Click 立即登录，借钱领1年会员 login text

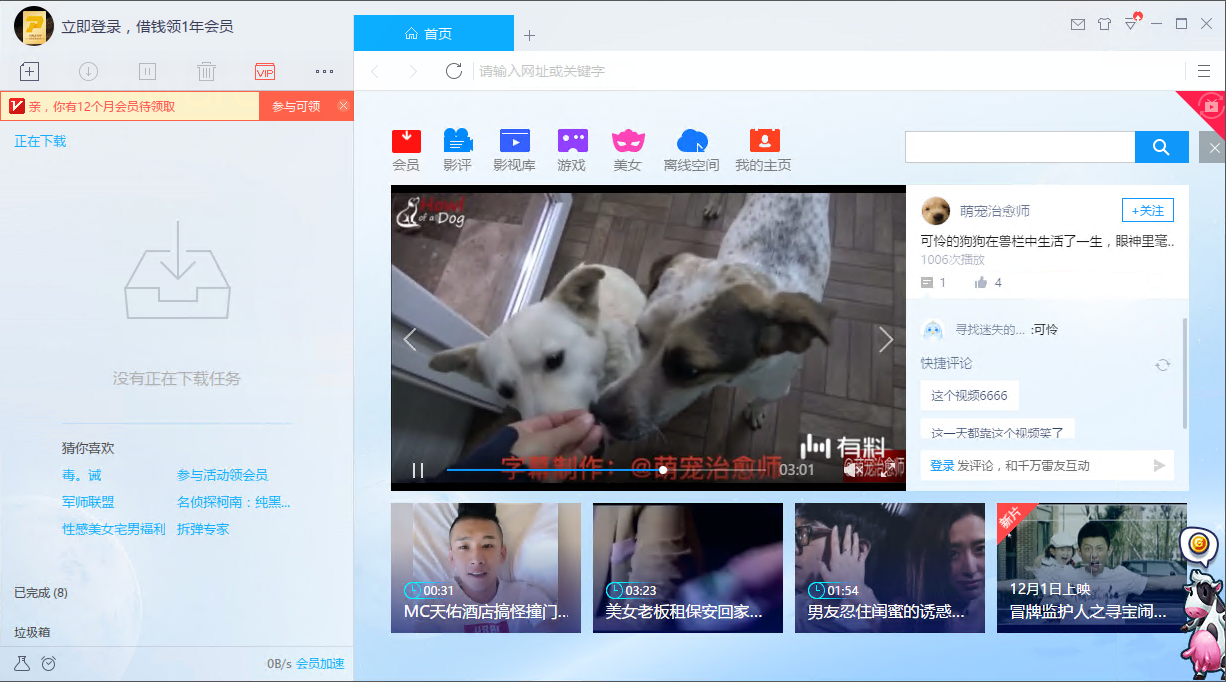pos(147,27)
